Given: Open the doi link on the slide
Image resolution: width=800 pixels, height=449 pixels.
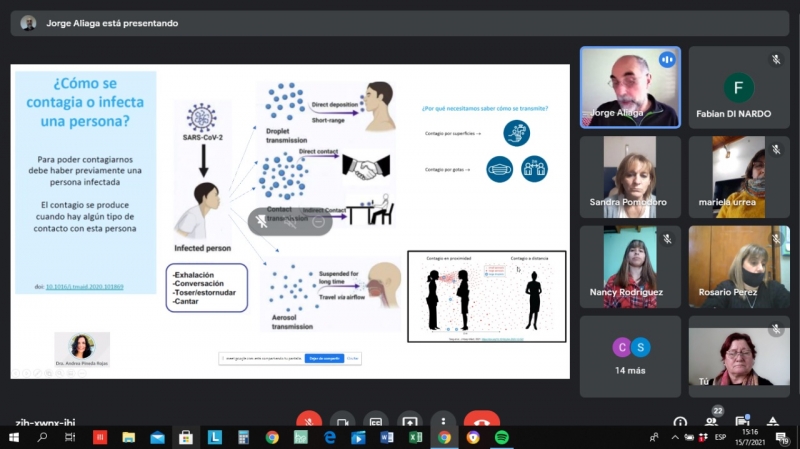Looking at the screenshot, I should (x=85, y=287).
